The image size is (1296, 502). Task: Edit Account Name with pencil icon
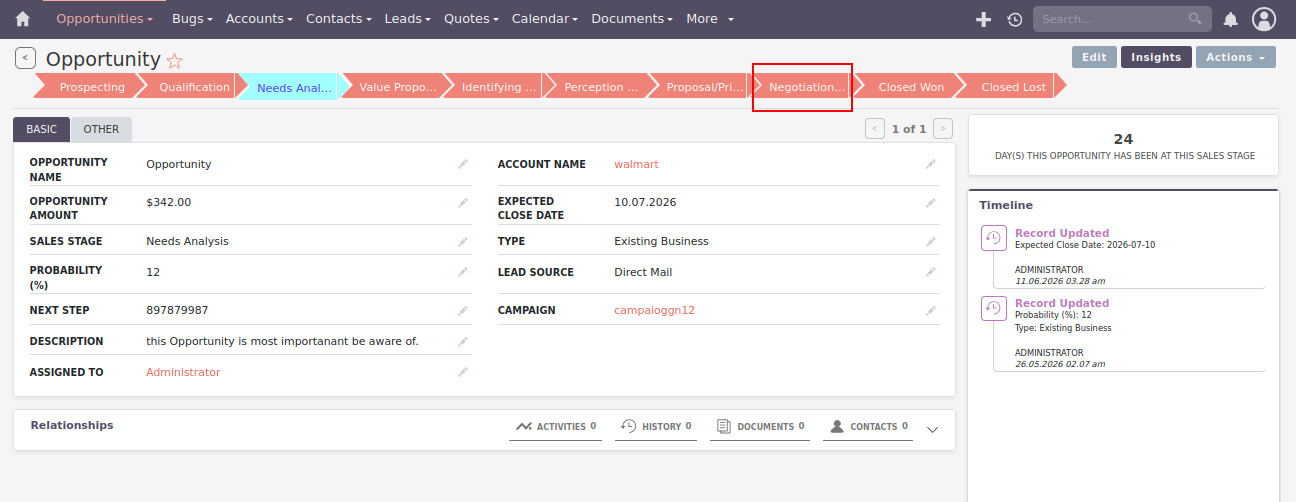[931, 164]
